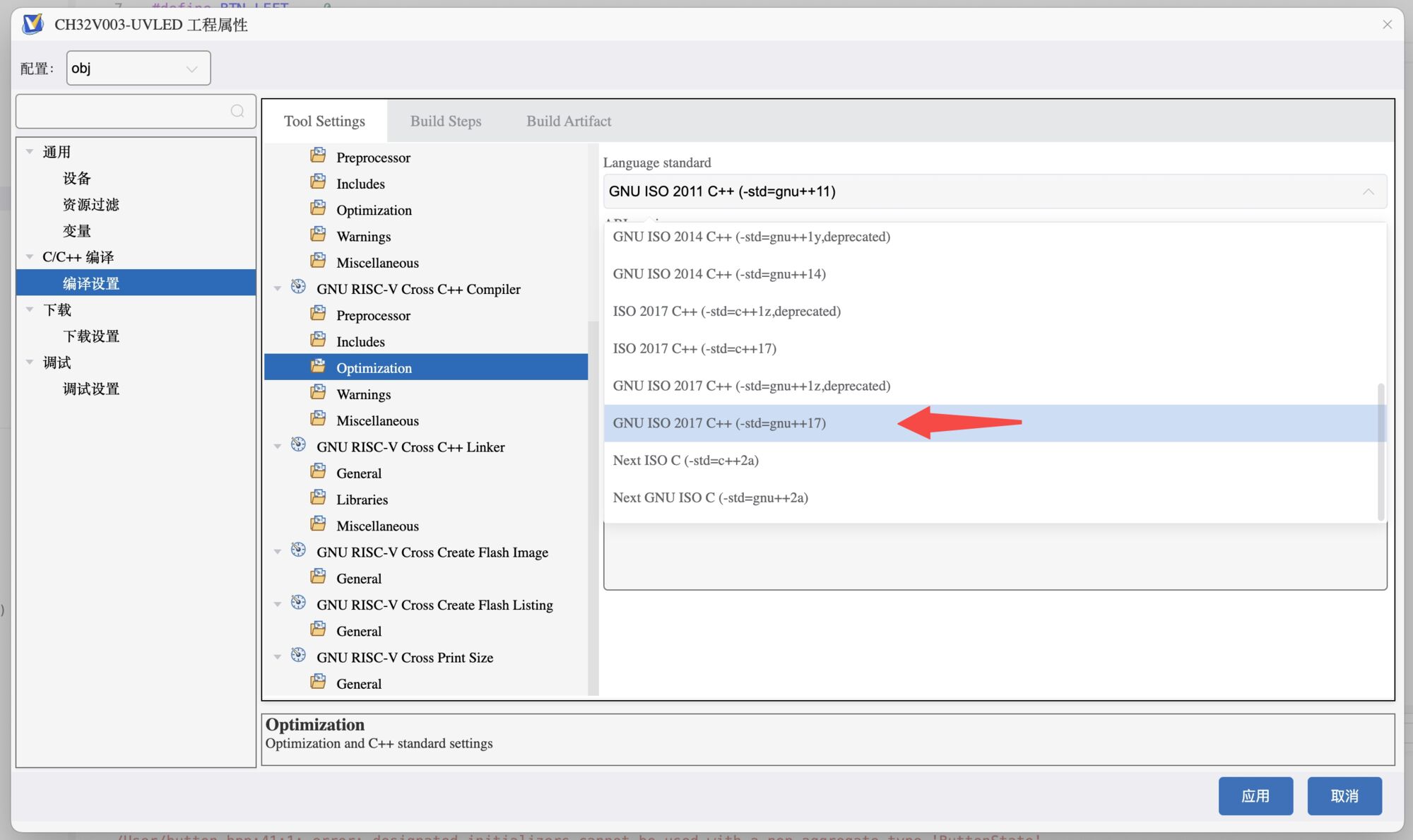Click the Create Flash Listing tool icon

[x=299, y=603]
